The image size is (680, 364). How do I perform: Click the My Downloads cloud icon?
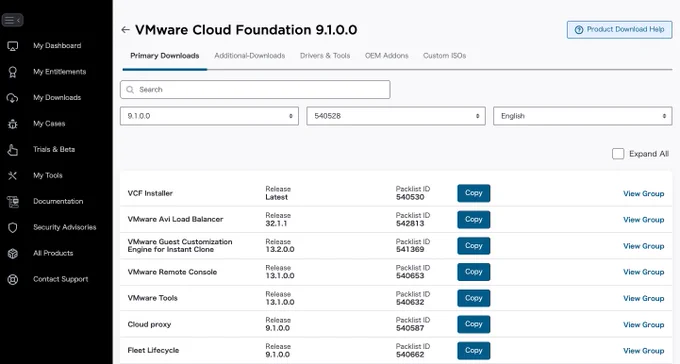click(13, 98)
